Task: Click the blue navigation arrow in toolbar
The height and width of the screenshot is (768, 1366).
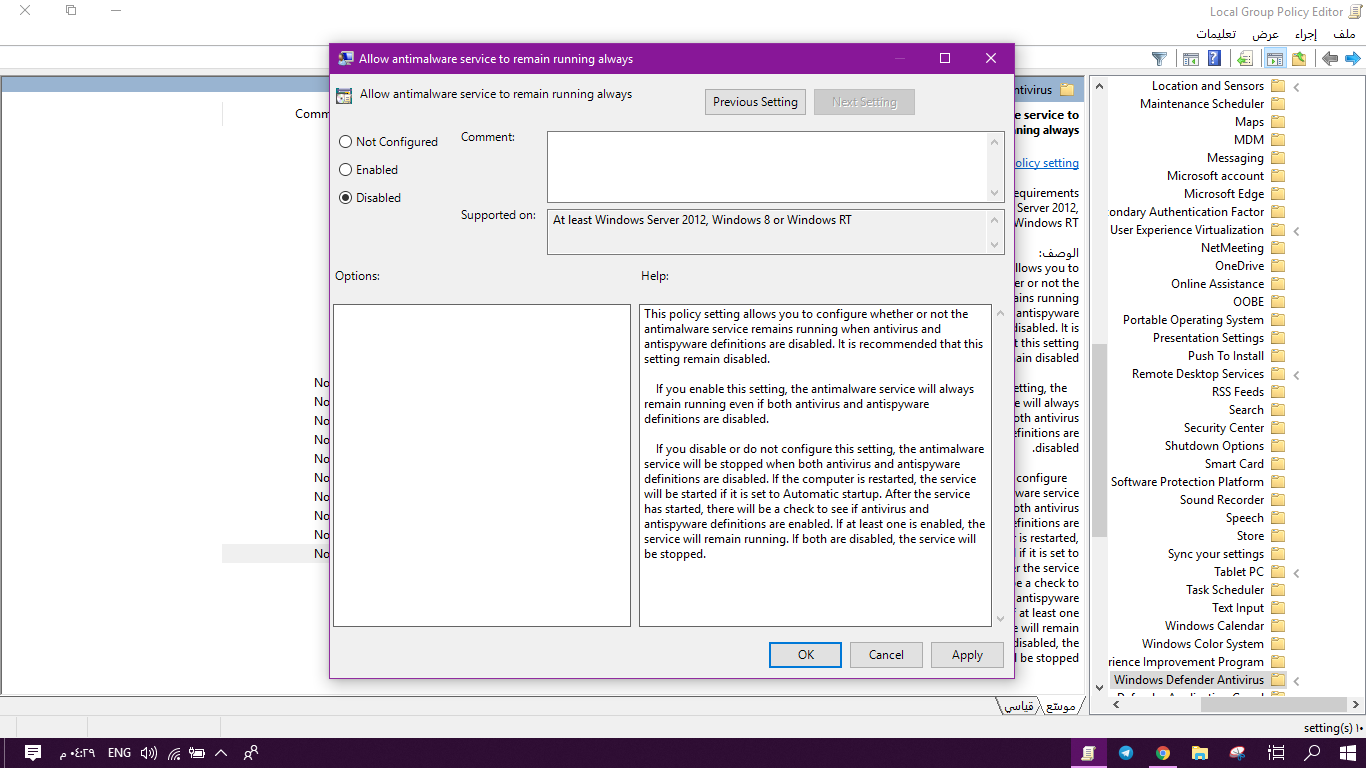Action: tap(1352, 59)
